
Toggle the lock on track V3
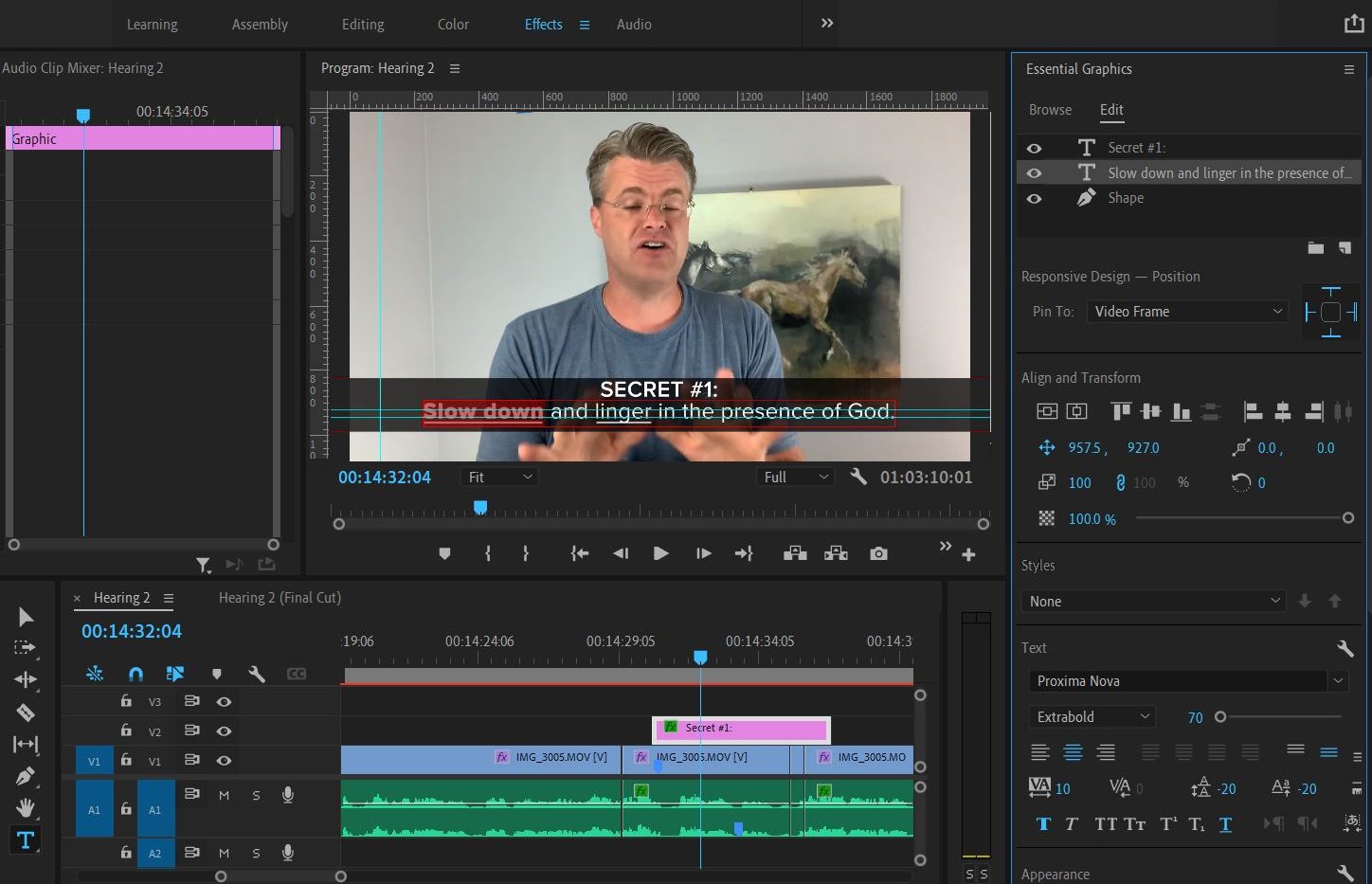(x=126, y=701)
